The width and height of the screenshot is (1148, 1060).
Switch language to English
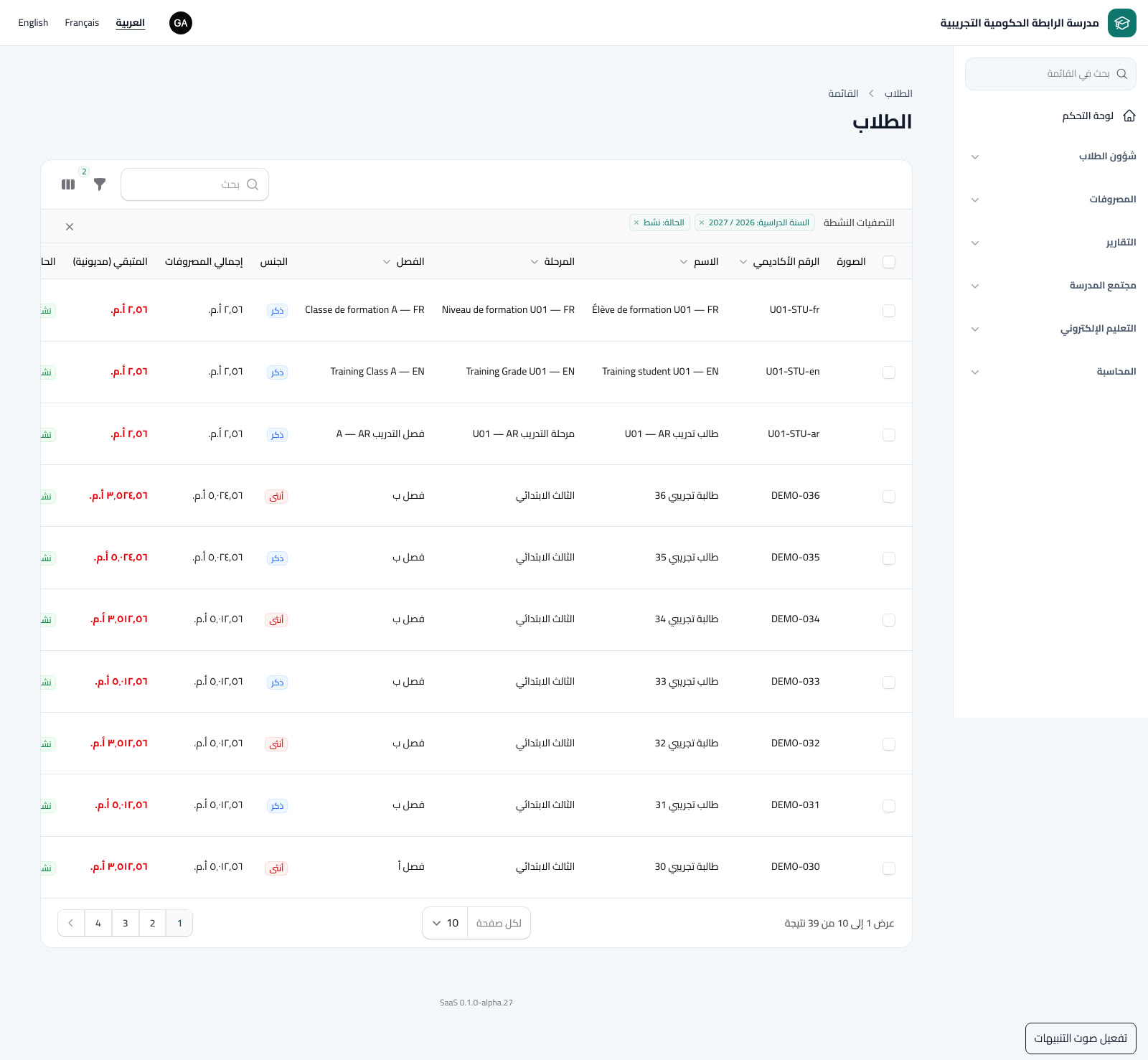click(33, 23)
